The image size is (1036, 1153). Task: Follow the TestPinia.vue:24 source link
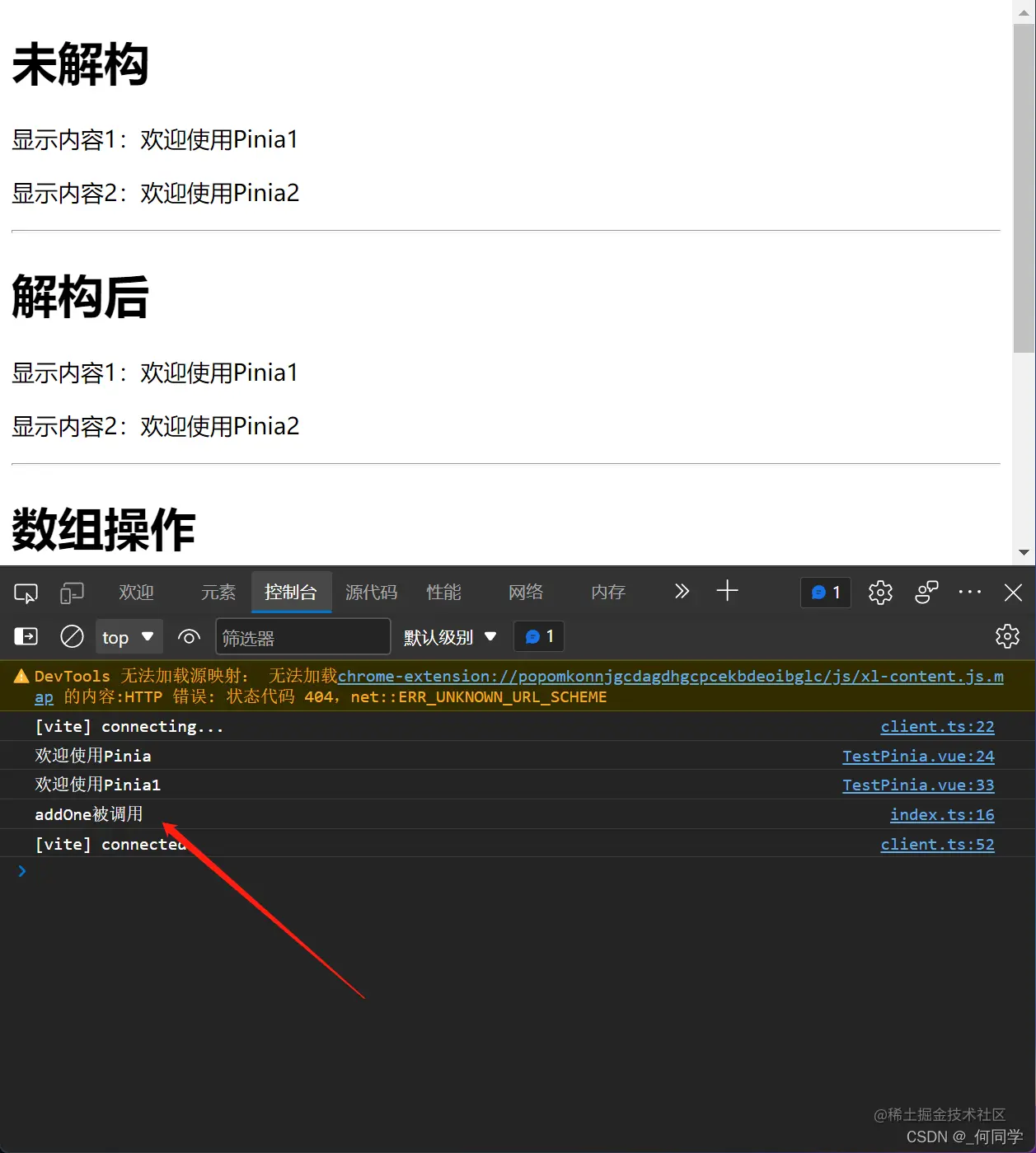pos(918,756)
